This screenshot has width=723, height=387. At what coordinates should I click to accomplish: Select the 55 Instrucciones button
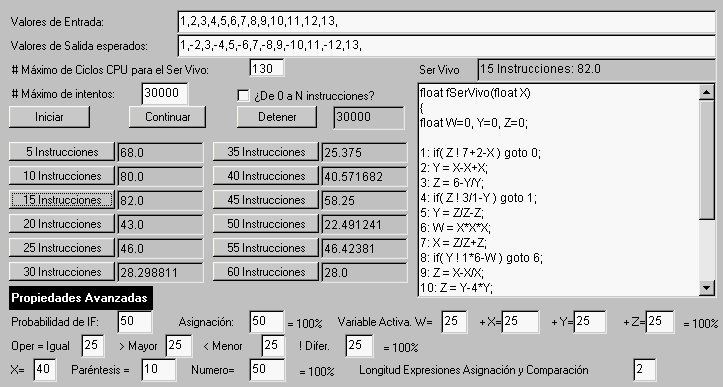coord(266,248)
